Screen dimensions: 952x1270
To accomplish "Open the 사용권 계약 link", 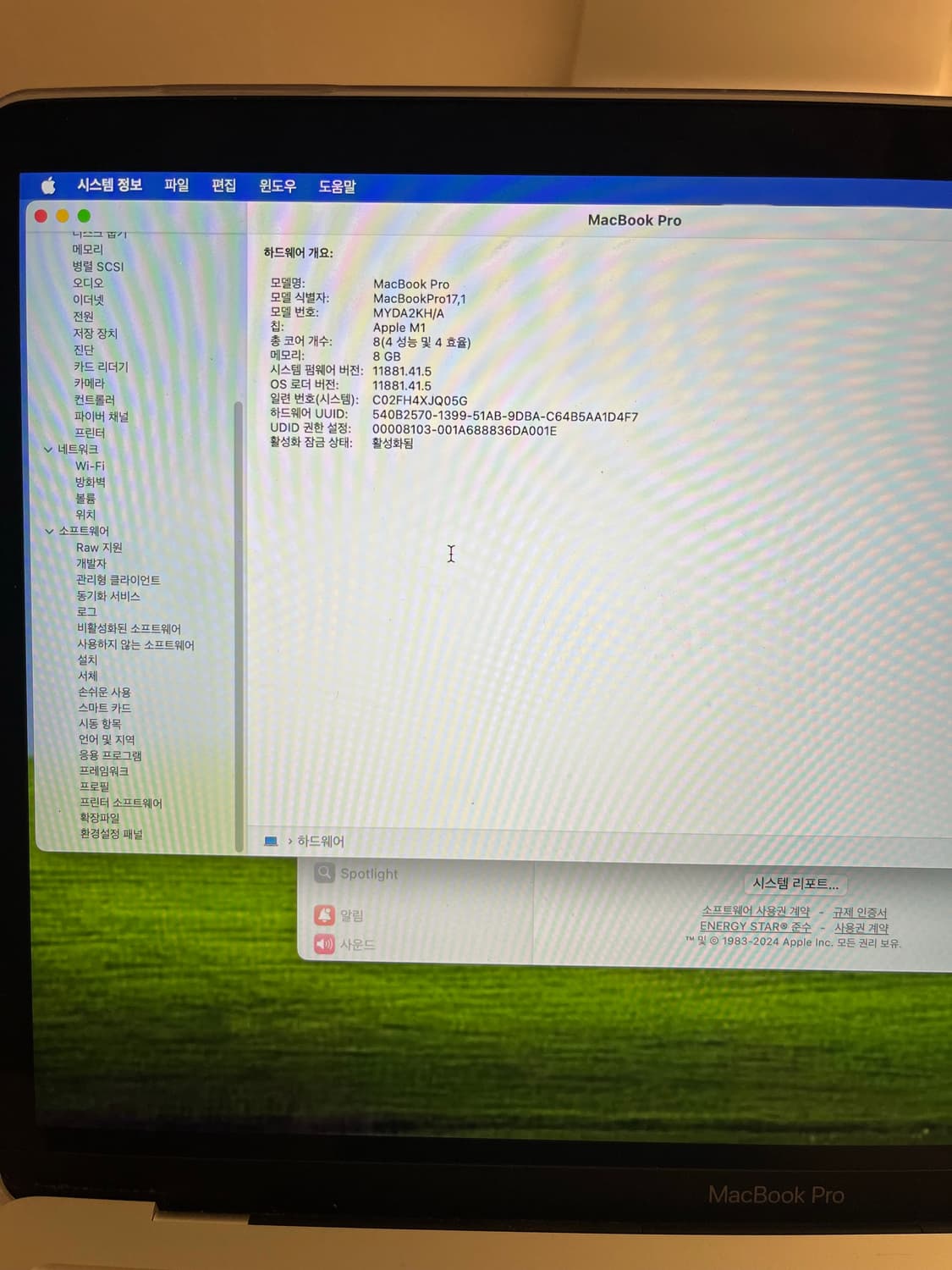I will [x=861, y=928].
